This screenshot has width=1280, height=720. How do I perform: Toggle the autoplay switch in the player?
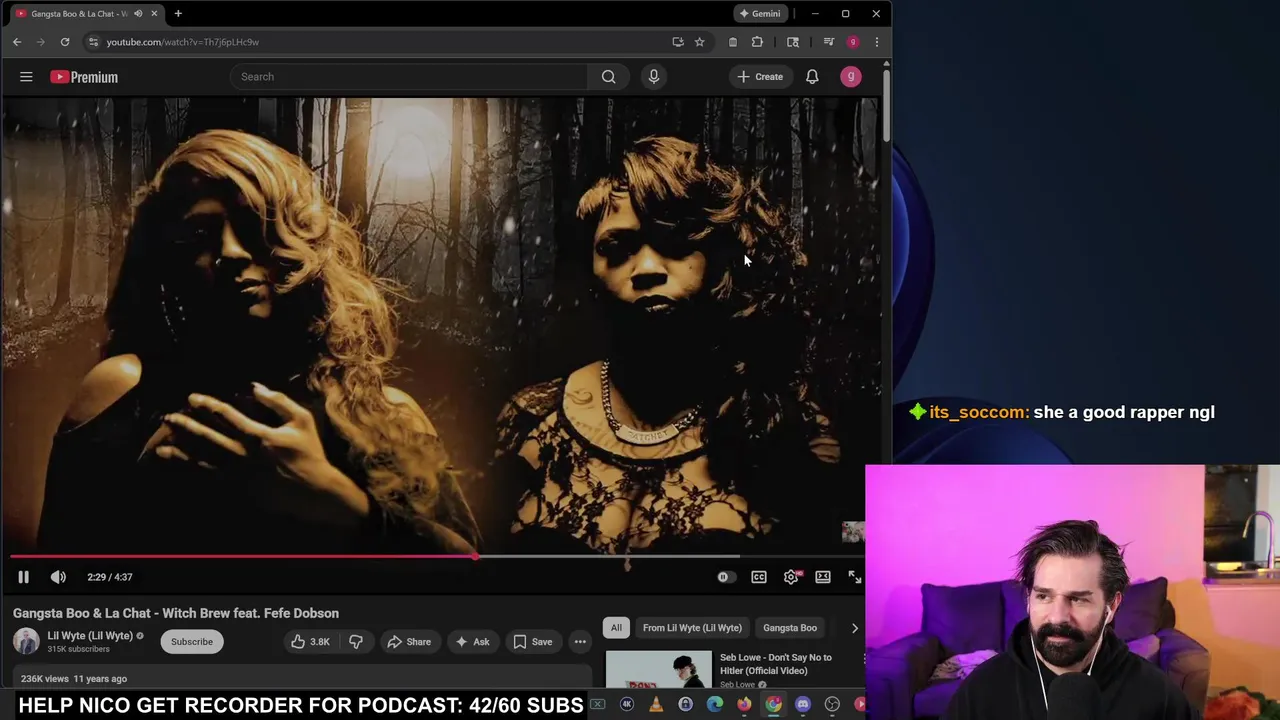[x=725, y=577]
